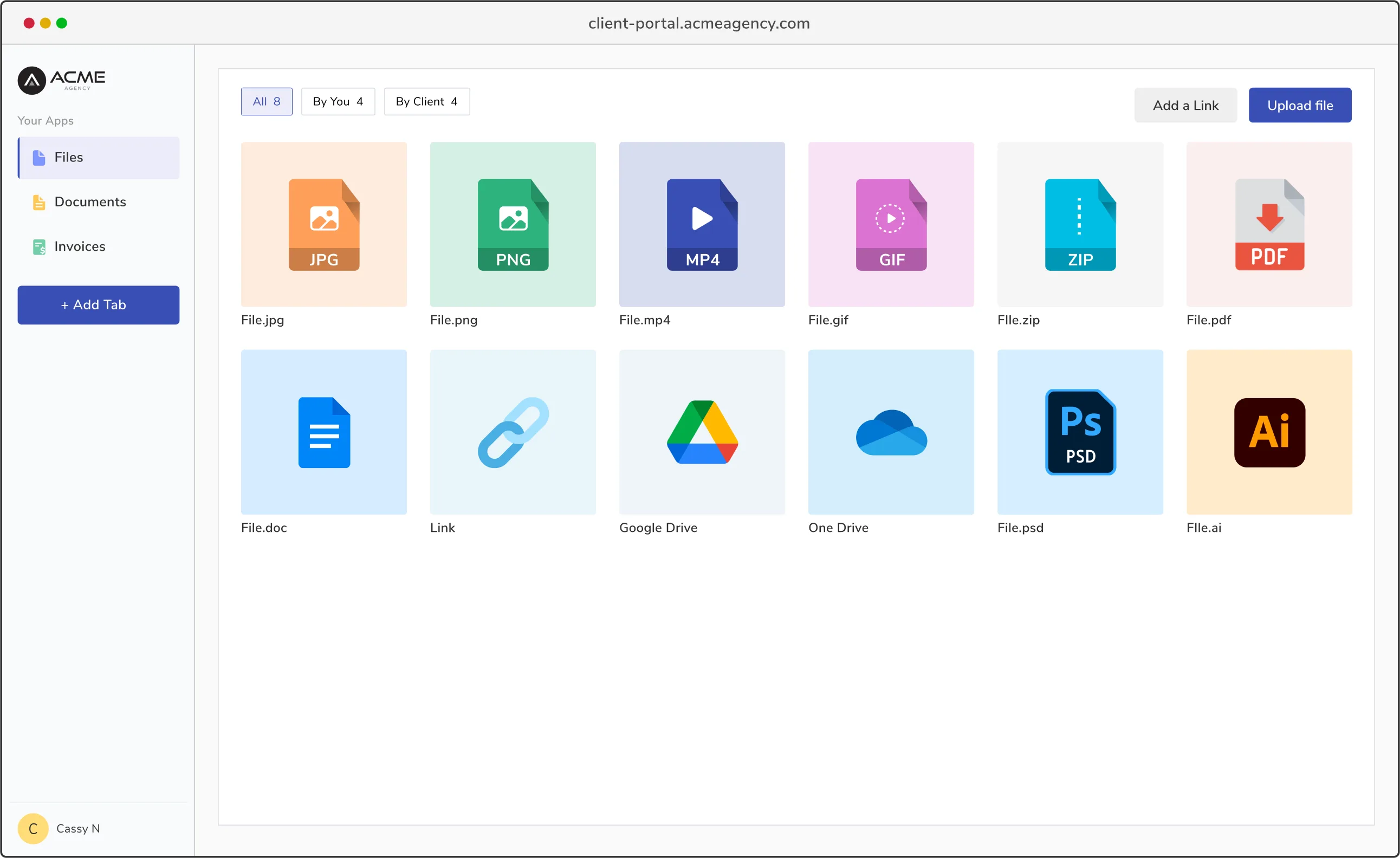This screenshot has height=858, width=1400.
Task: Click the File.psd file name
Action: (1021, 528)
